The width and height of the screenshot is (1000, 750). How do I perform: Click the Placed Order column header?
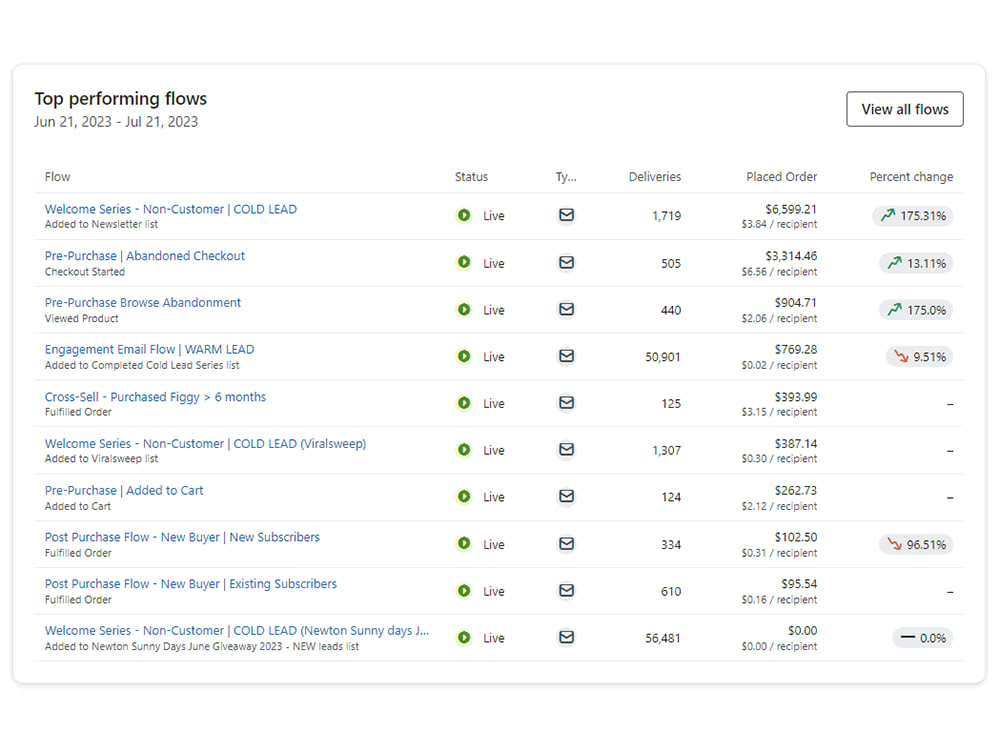(x=781, y=176)
